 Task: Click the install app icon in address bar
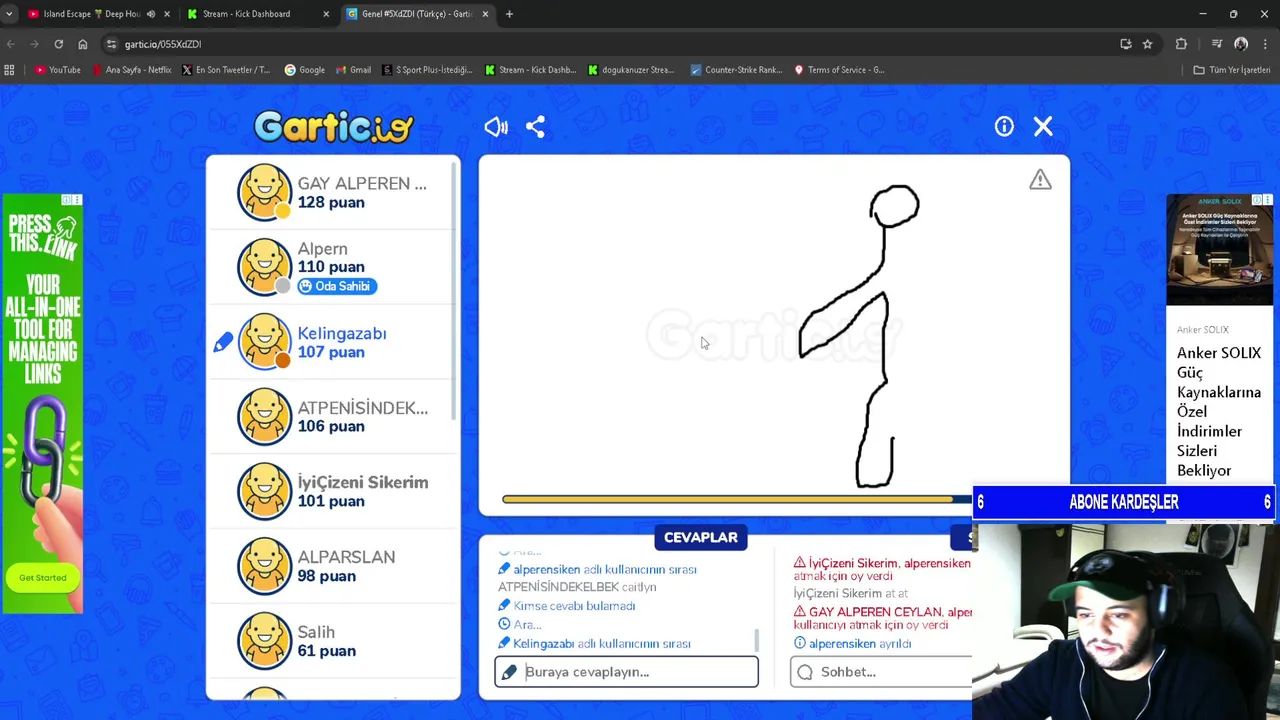(1125, 44)
